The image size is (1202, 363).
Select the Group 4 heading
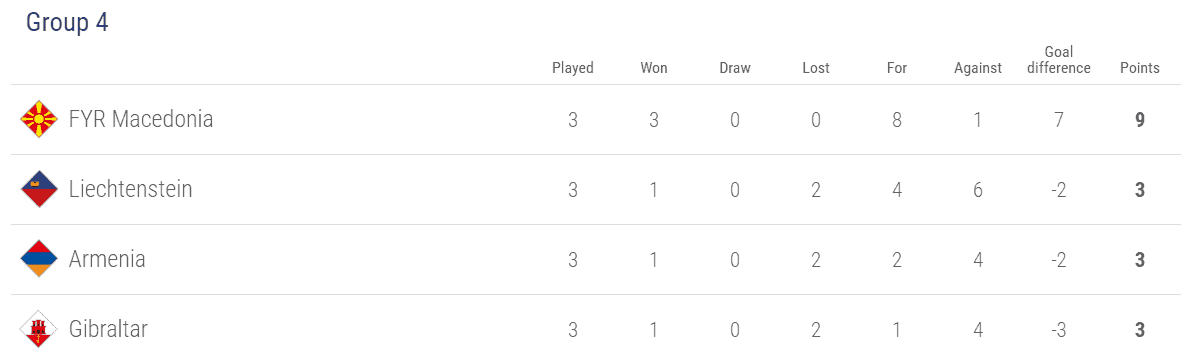click(x=67, y=23)
